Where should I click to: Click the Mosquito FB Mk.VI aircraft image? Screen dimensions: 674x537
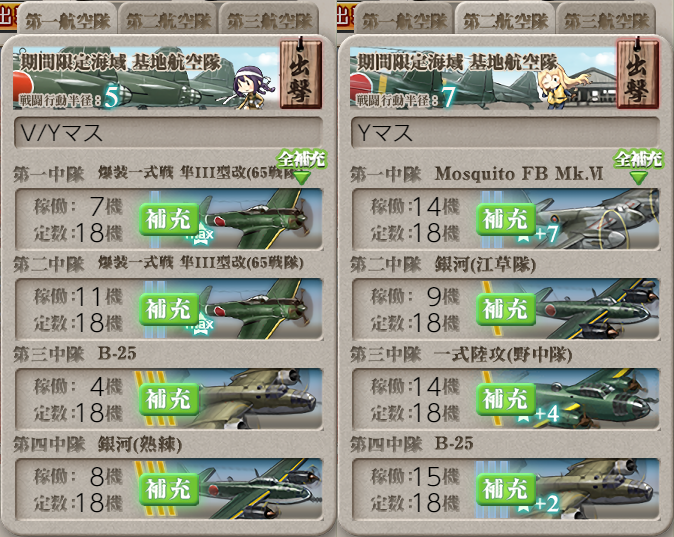point(597,219)
